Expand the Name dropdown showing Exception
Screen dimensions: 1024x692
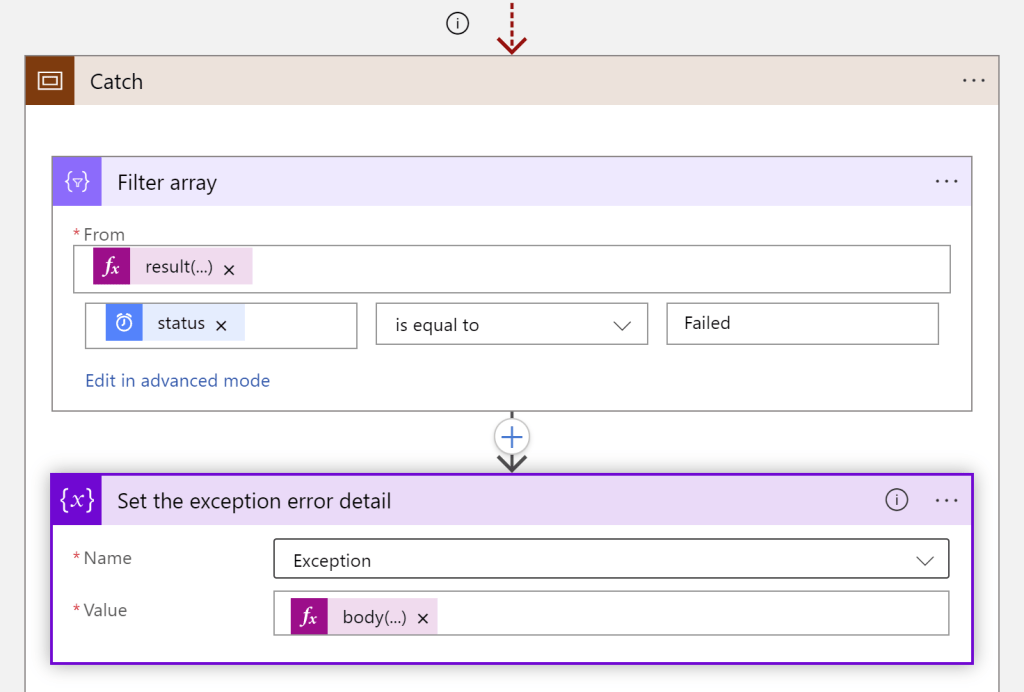point(924,561)
